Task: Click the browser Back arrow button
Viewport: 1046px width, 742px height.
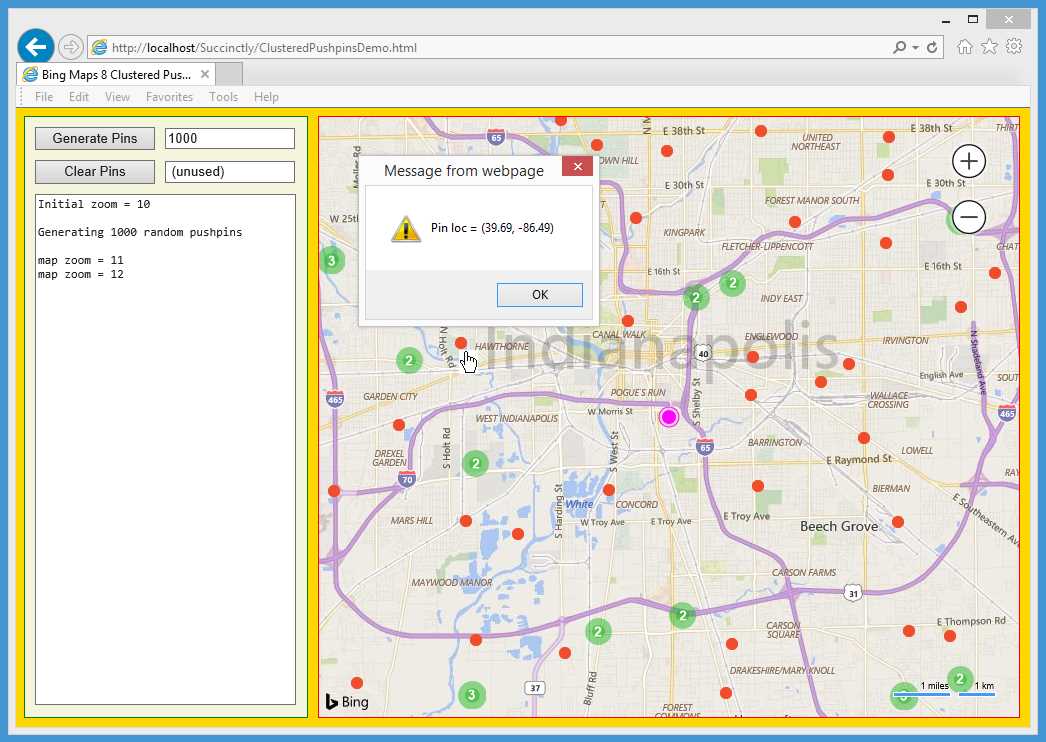Action: pyautogui.click(x=35, y=47)
